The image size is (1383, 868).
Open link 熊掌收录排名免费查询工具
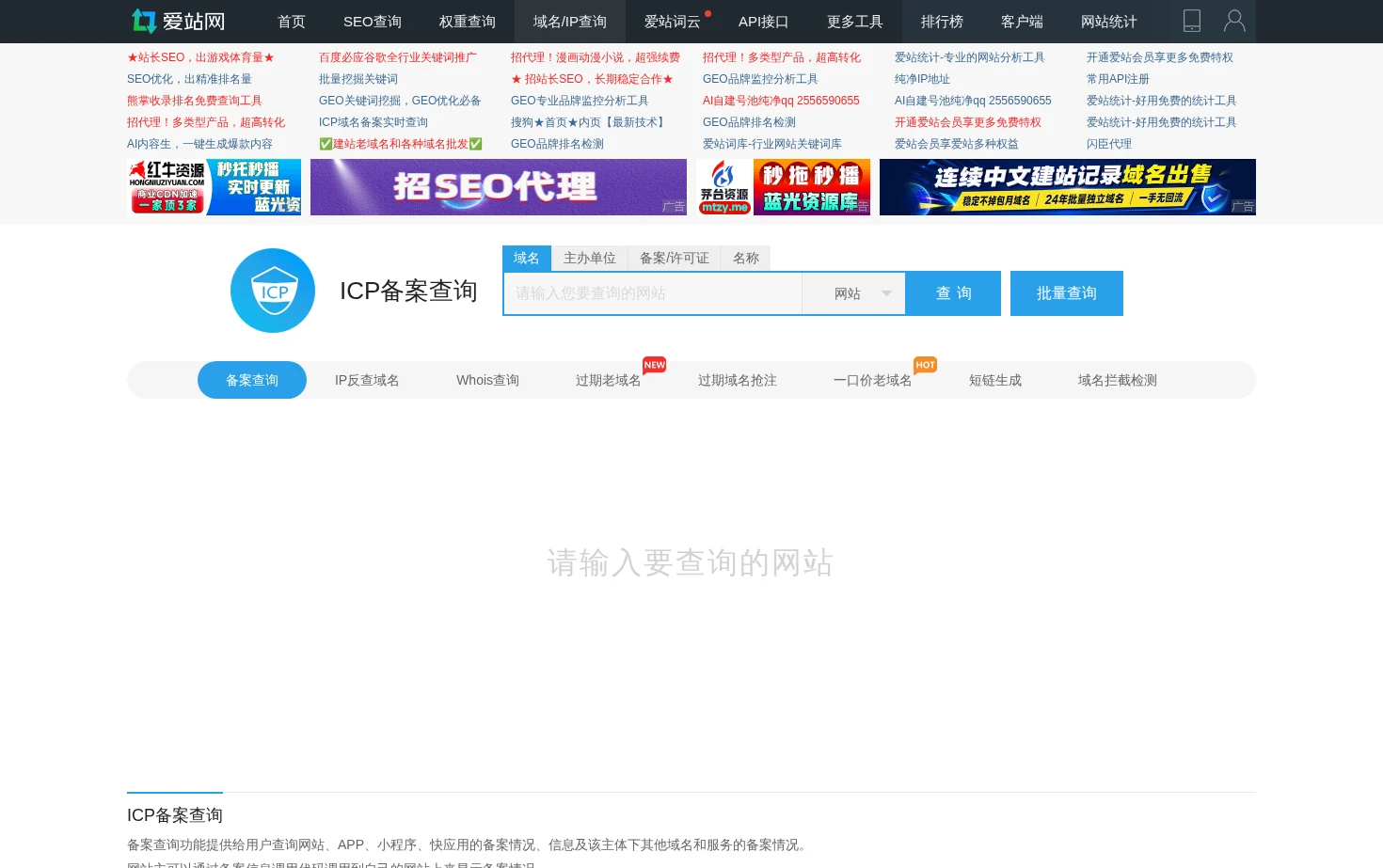pyautogui.click(x=195, y=101)
